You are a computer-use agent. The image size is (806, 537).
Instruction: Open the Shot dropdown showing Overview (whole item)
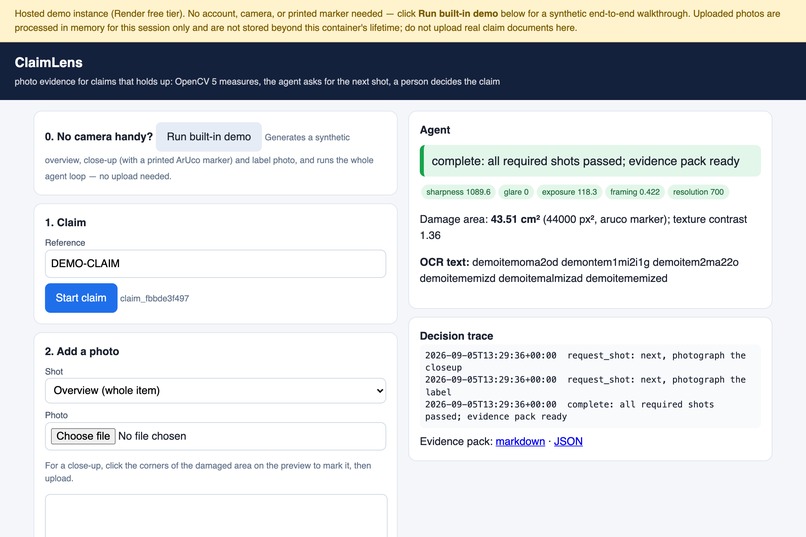click(x=215, y=391)
